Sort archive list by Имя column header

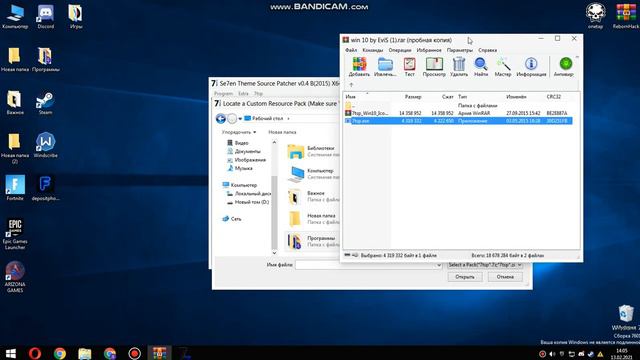[351, 97]
